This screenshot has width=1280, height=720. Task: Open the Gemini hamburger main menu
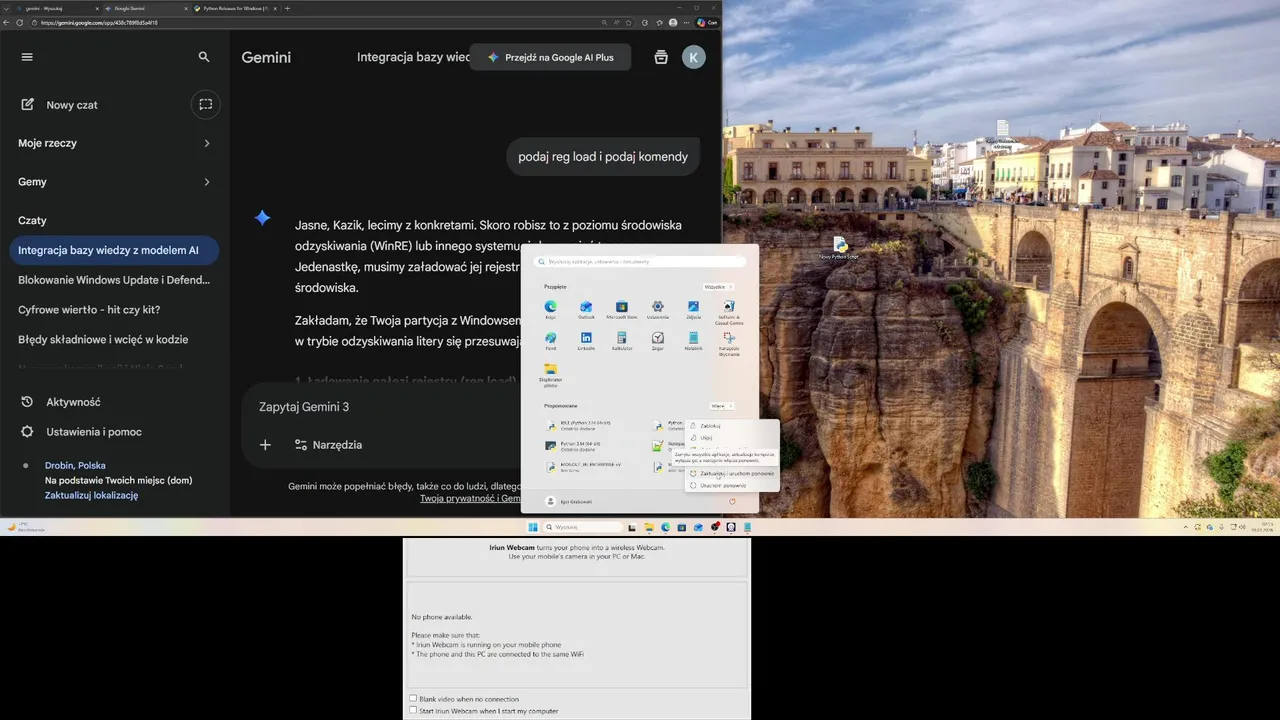click(27, 57)
